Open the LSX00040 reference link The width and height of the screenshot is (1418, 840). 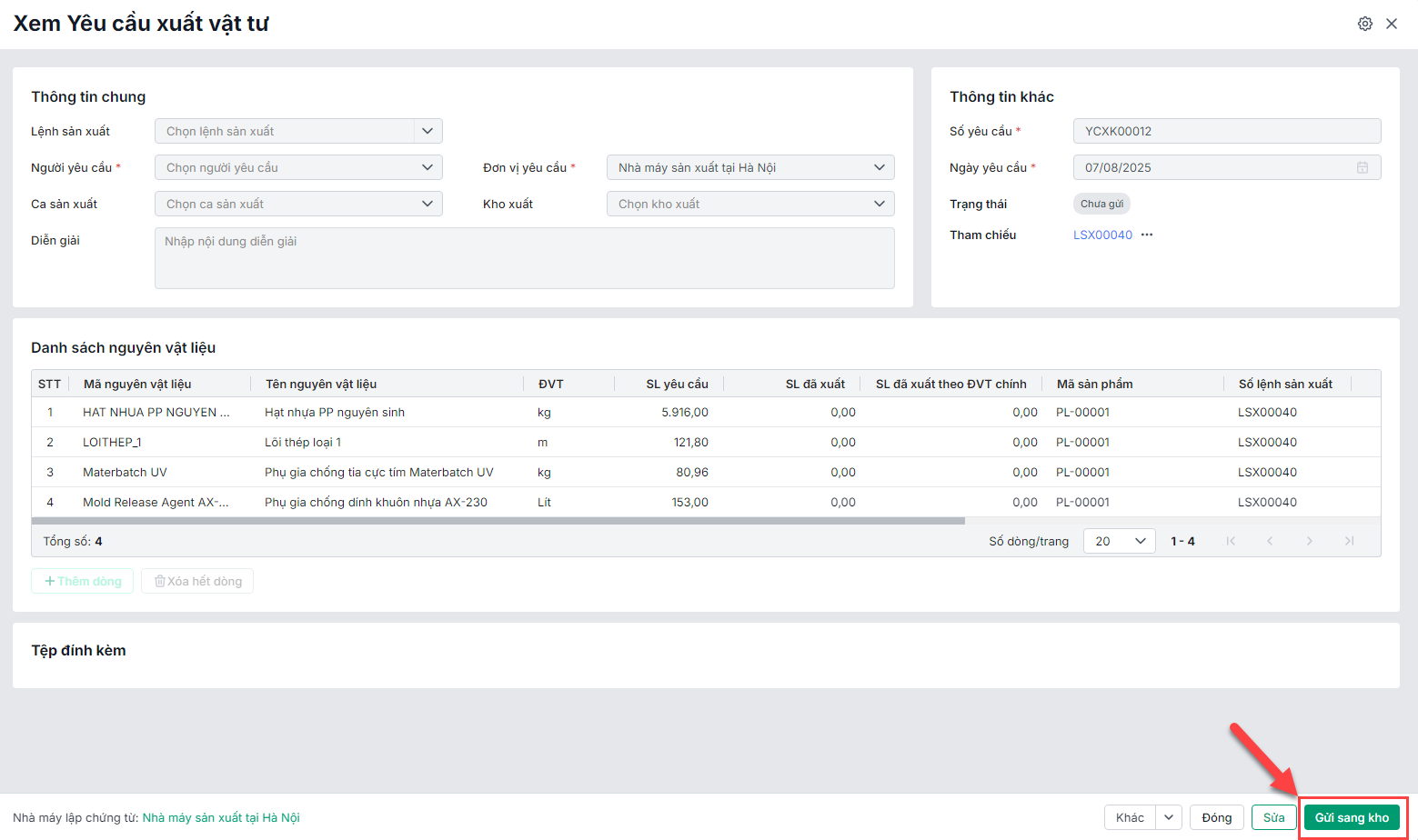click(x=1102, y=235)
